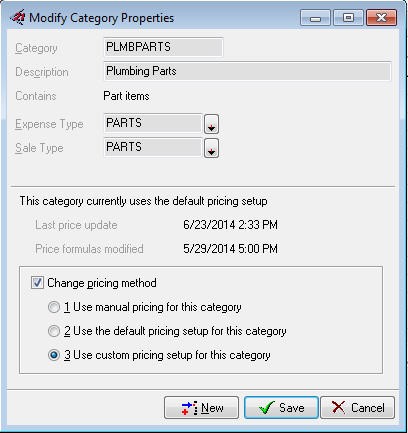Maximize the Modify Category Properties window
This screenshot has height=433, width=408.
(348, 18)
